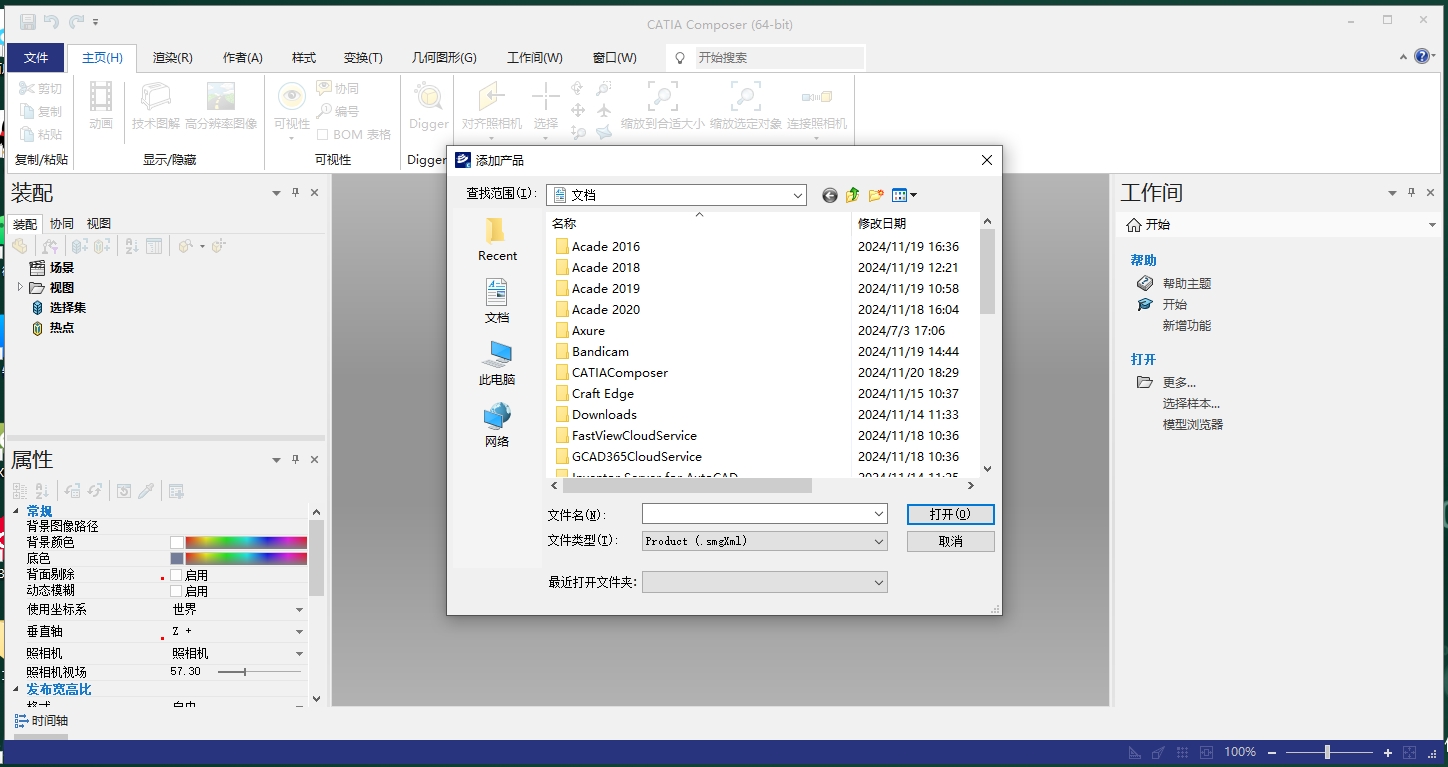Open the 模型浏览器 from the Workshop panel

pyautogui.click(x=1191, y=423)
